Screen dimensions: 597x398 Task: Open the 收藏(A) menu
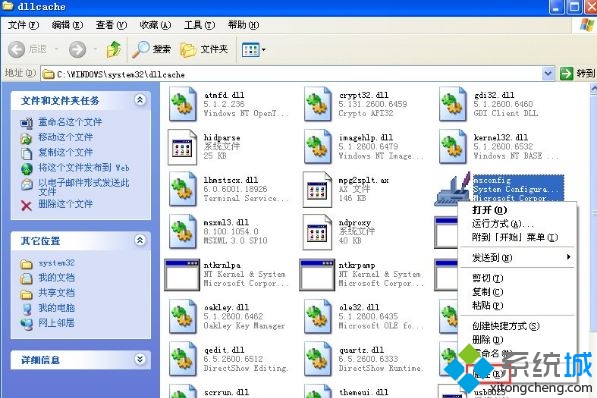coord(155,25)
